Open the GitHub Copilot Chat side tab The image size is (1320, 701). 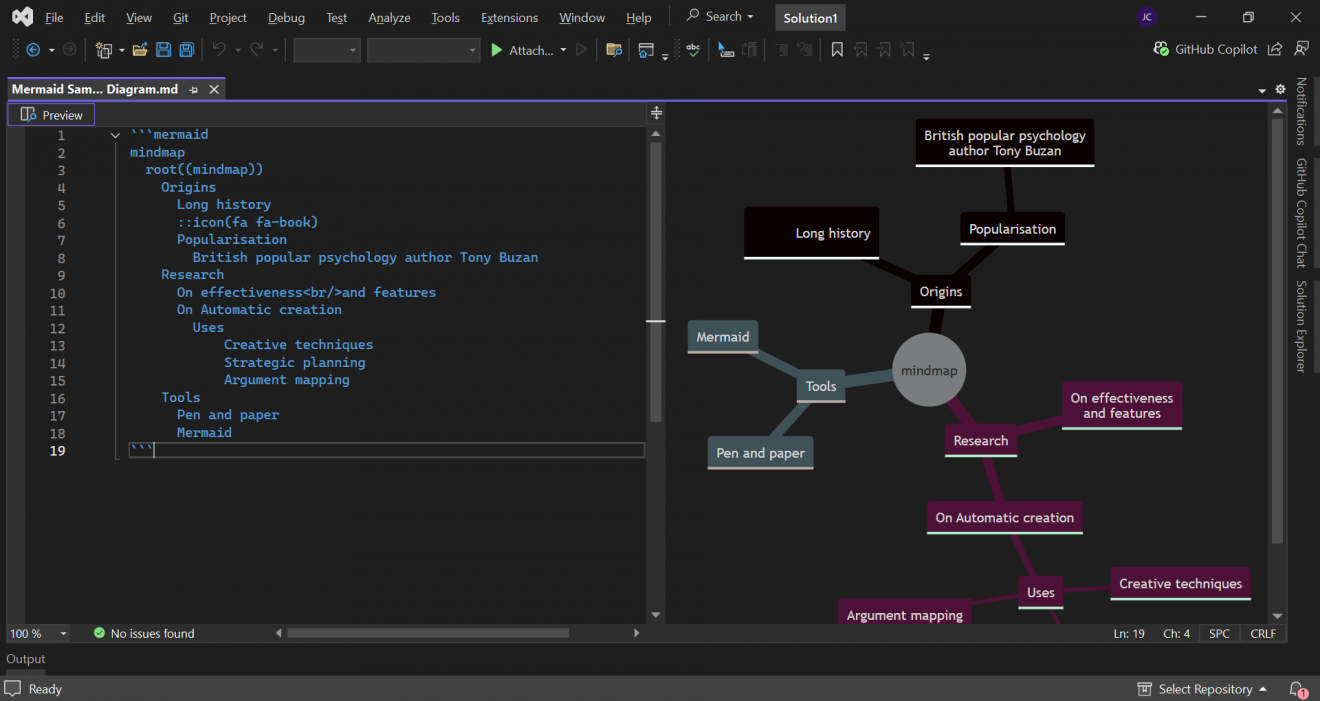point(1301,213)
